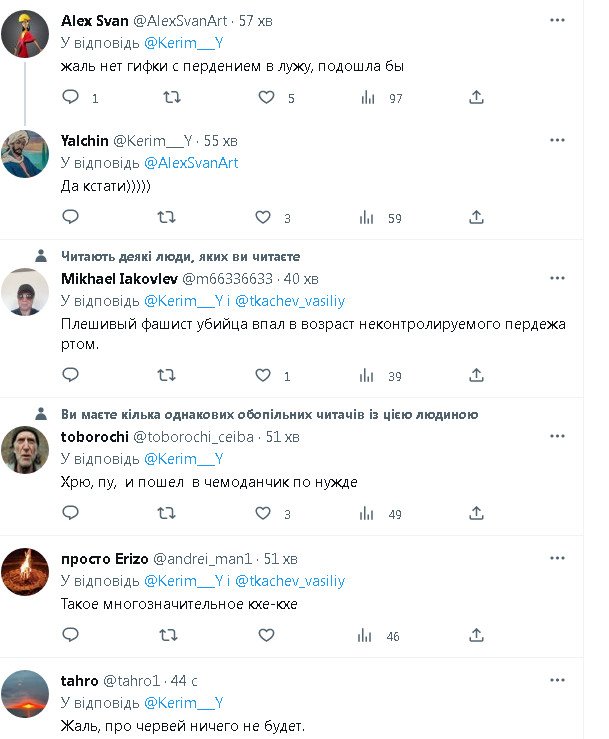Share Alex Svan's tweet
The image size is (609, 739).
click(x=477, y=97)
